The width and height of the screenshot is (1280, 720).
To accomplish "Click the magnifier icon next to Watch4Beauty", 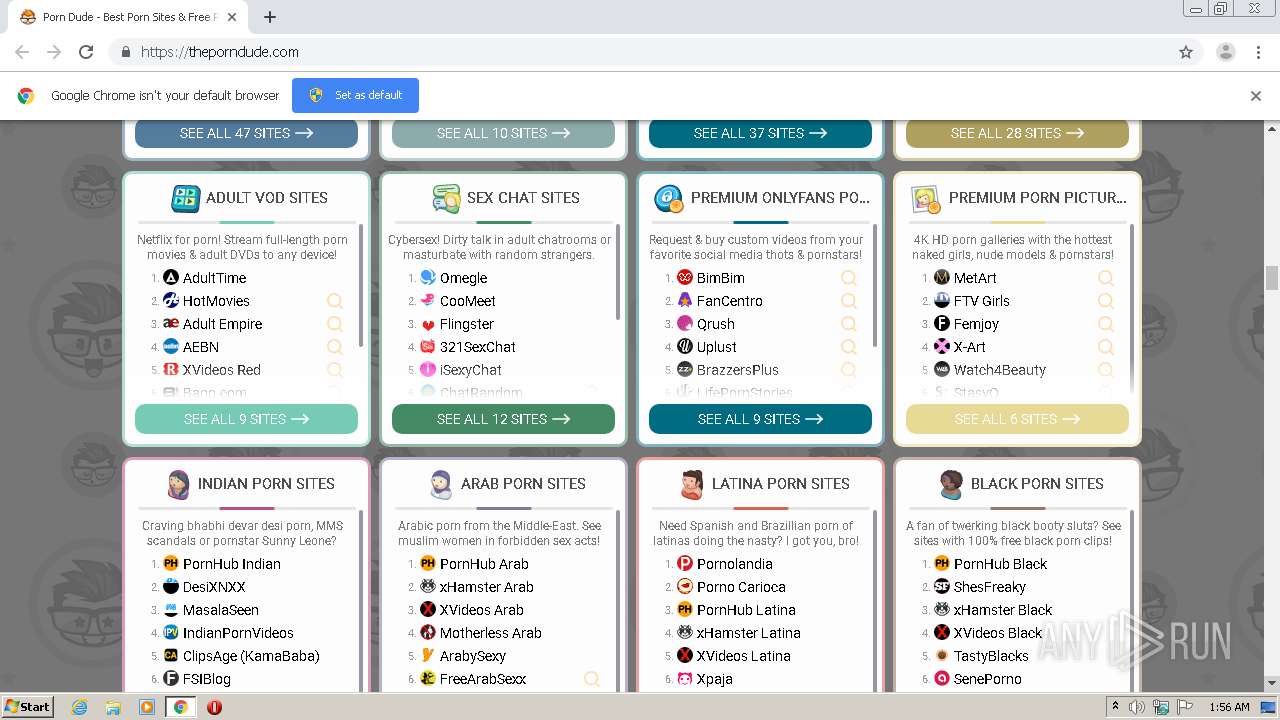I will coord(1106,370).
